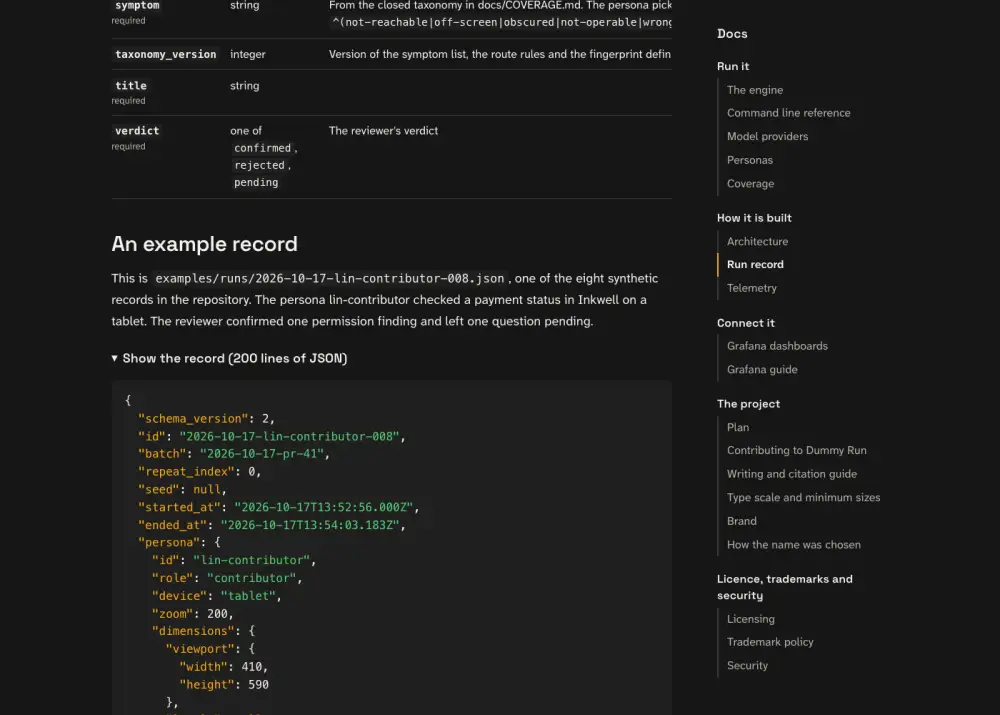Click the "contributor" role value
The width and height of the screenshot is (1000, 715).
pos(251,579)
